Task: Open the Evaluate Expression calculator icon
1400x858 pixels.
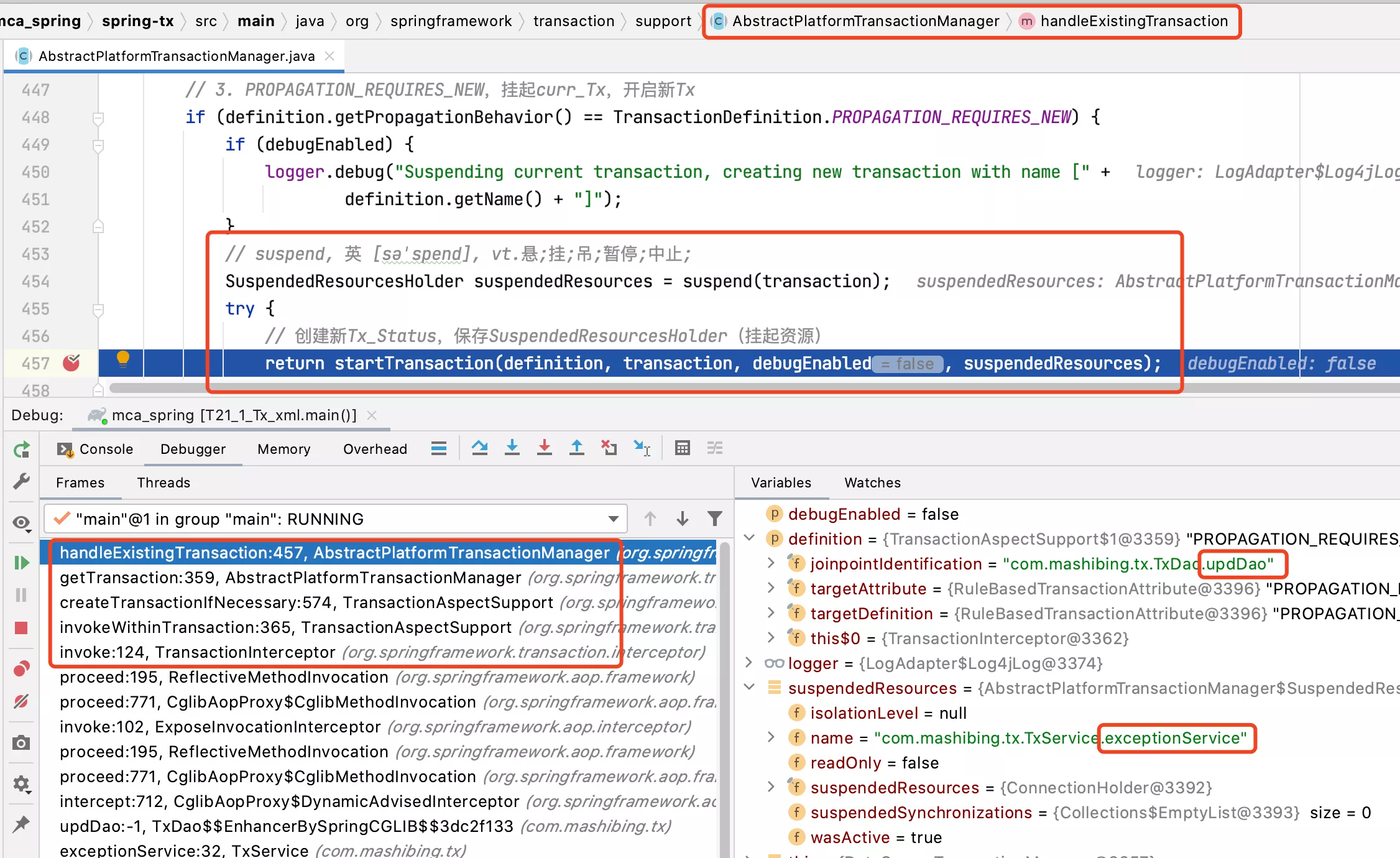Action: click(x=683, y=448)
